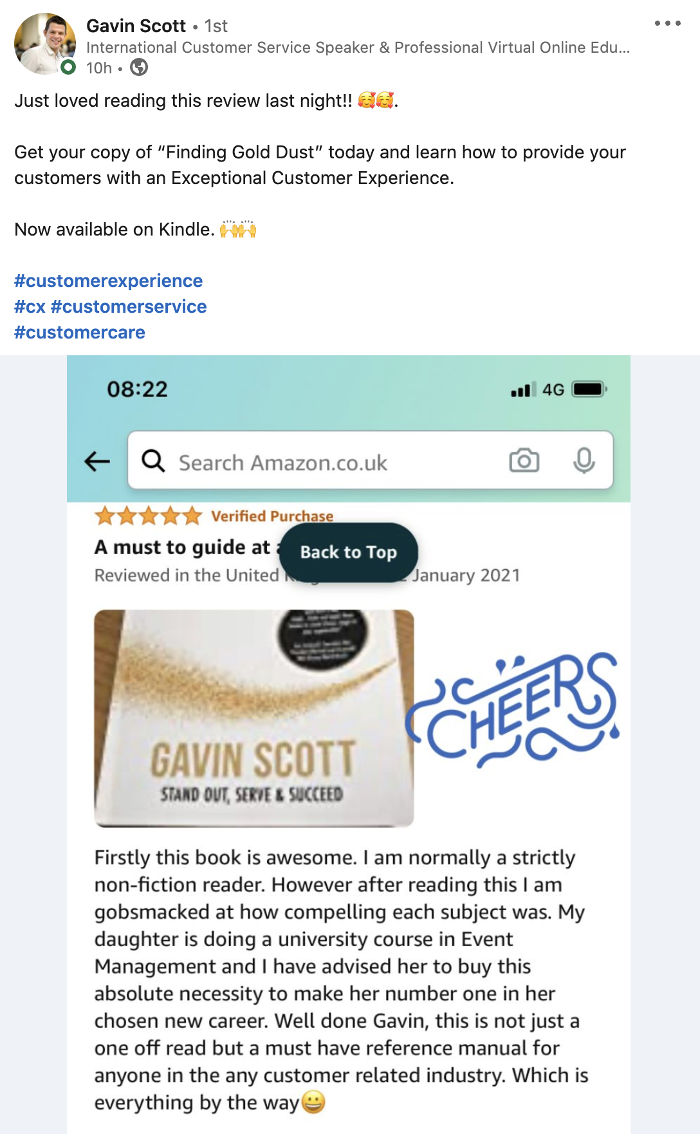Click the magnifying glass search icon
Image resolution: width=700 pixels, height=1134 pixels.
click(153, 461)
